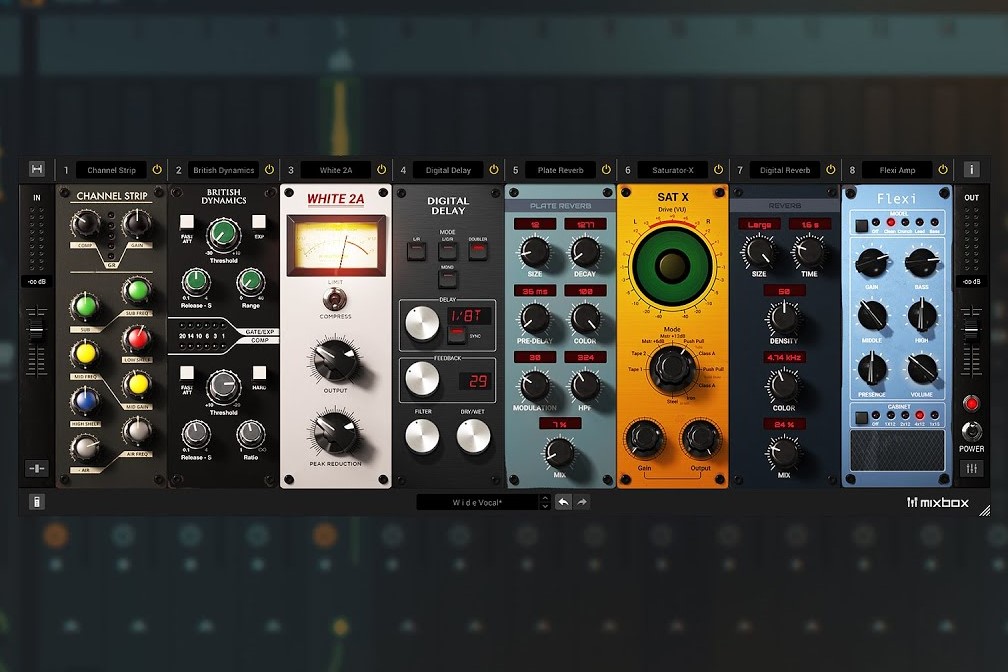Click the Digital Delay DRY/WET knob

[473, 437]
